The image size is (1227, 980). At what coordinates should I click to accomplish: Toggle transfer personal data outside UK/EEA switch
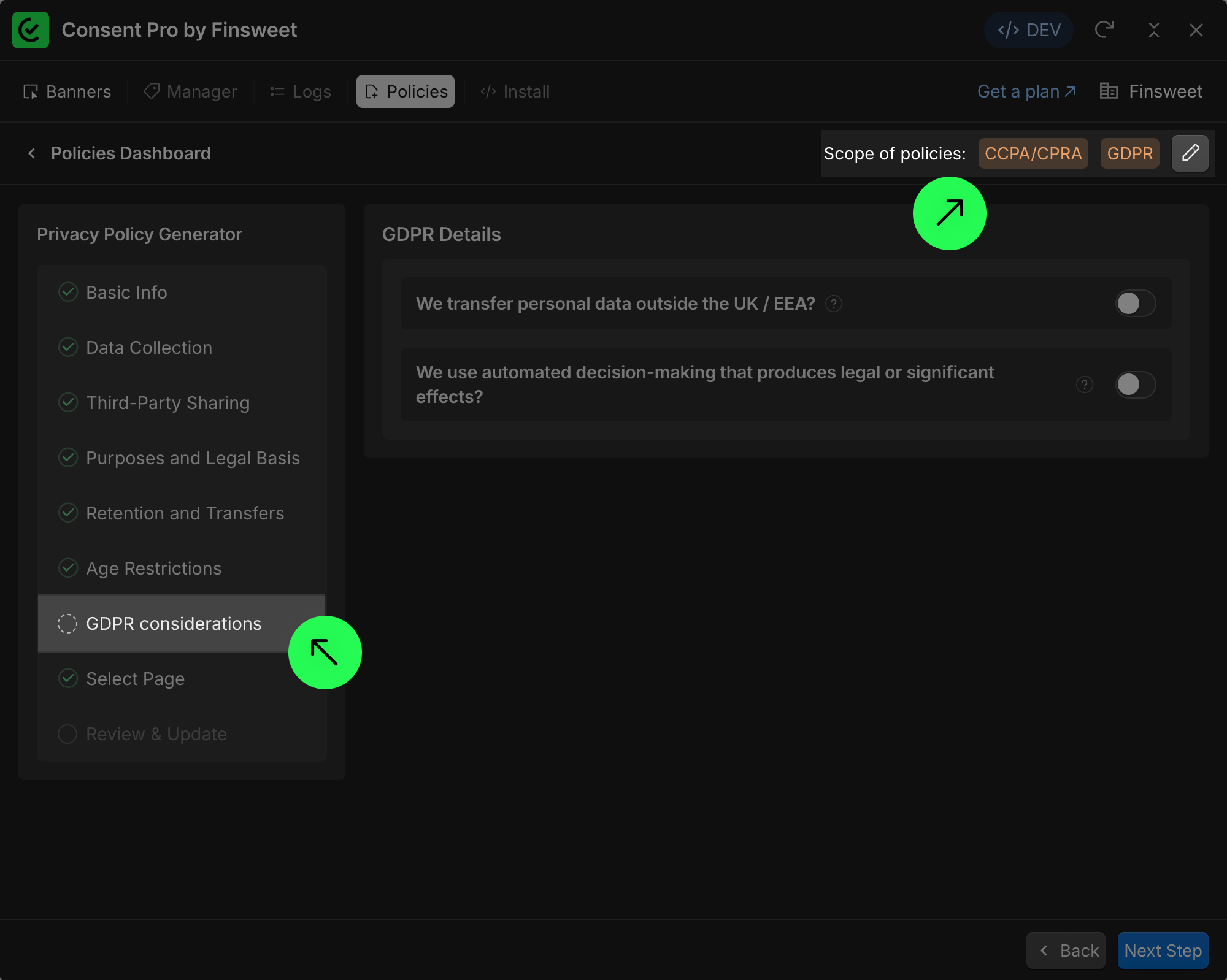pos(1136,304)
